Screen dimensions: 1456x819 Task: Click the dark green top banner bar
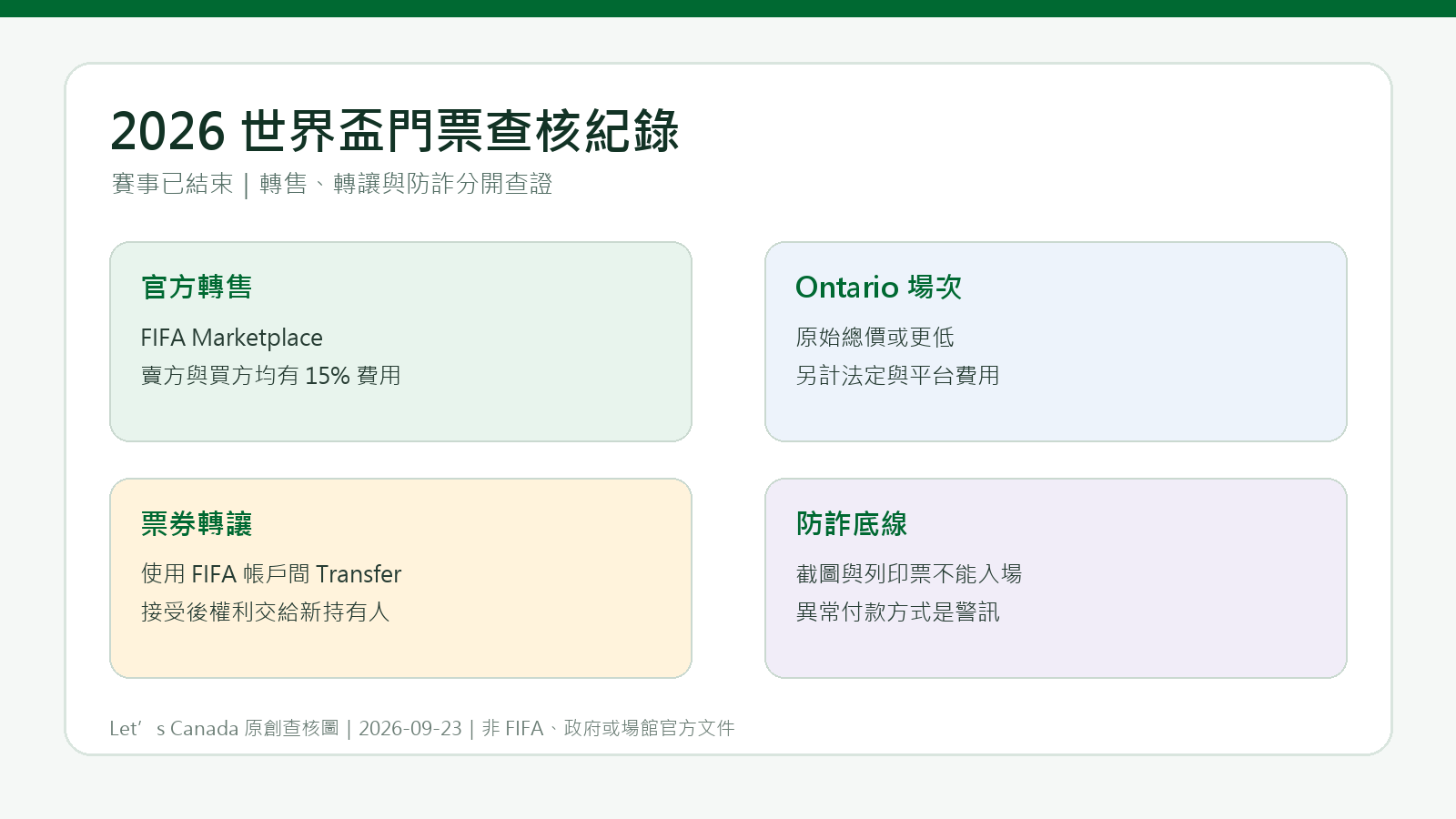pos(728,8)
